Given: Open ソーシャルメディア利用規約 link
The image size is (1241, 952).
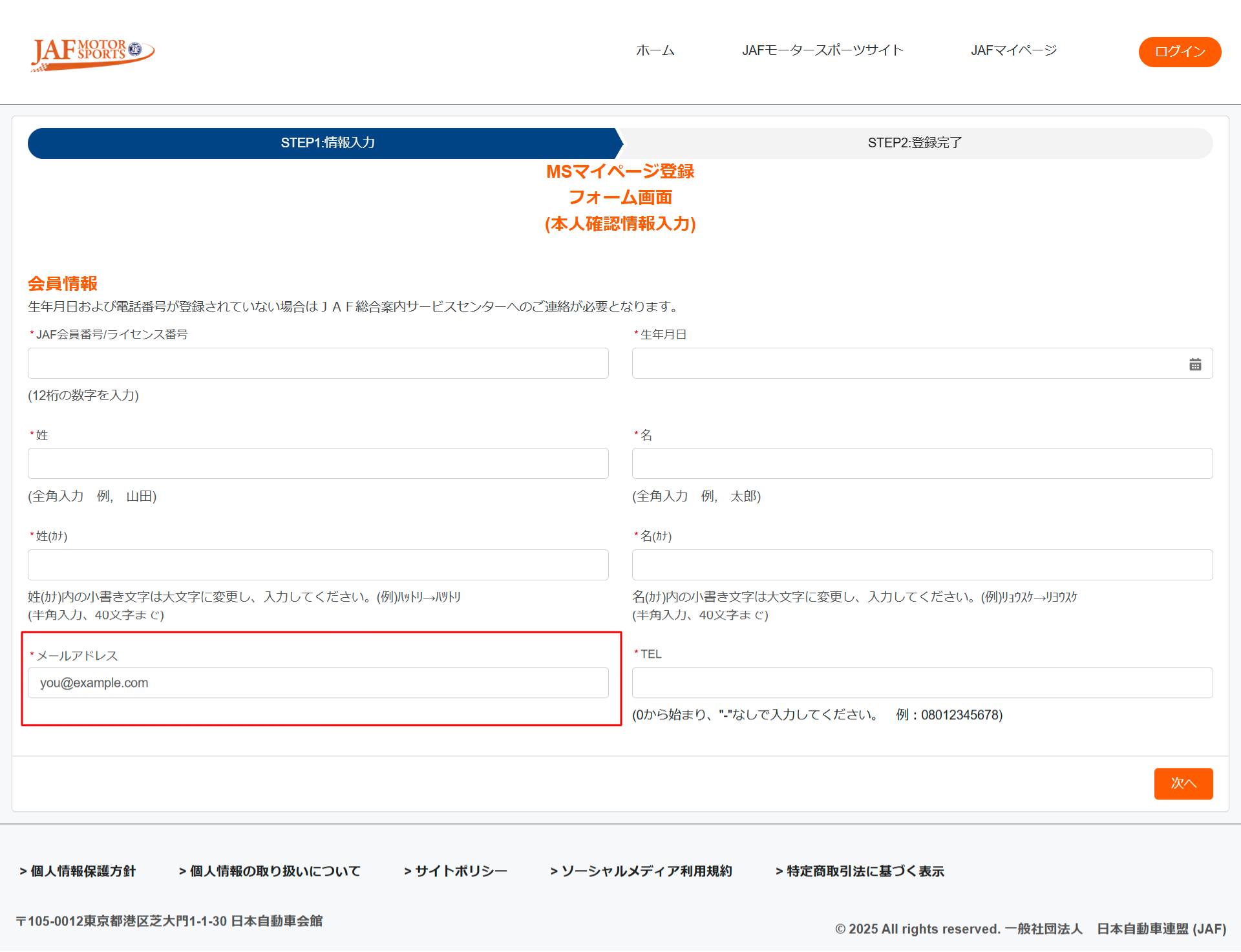Looking at the screenshot, I should [641, 871].
